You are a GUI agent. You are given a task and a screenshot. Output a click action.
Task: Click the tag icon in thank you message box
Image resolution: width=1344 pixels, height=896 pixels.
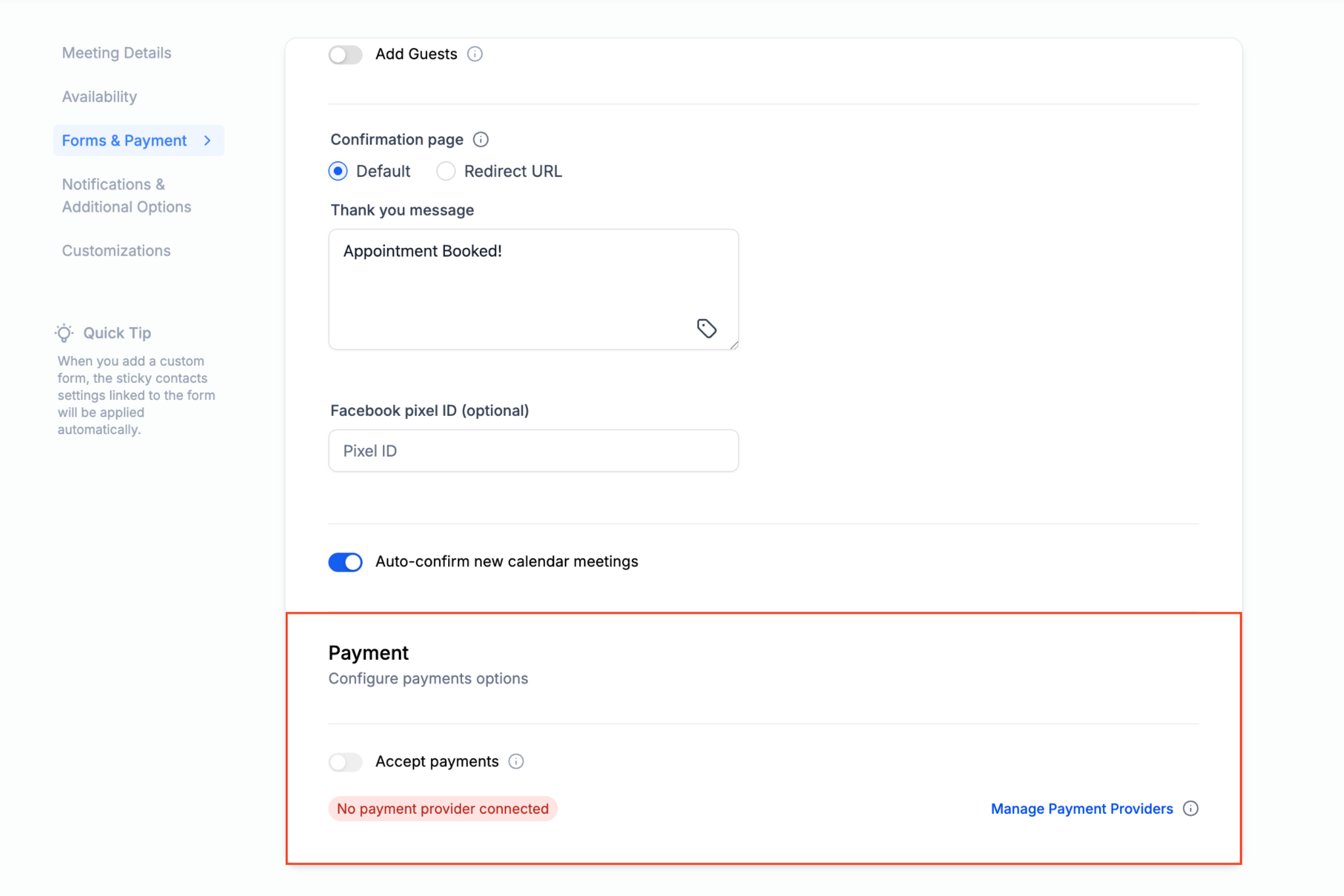coord(706,328)
